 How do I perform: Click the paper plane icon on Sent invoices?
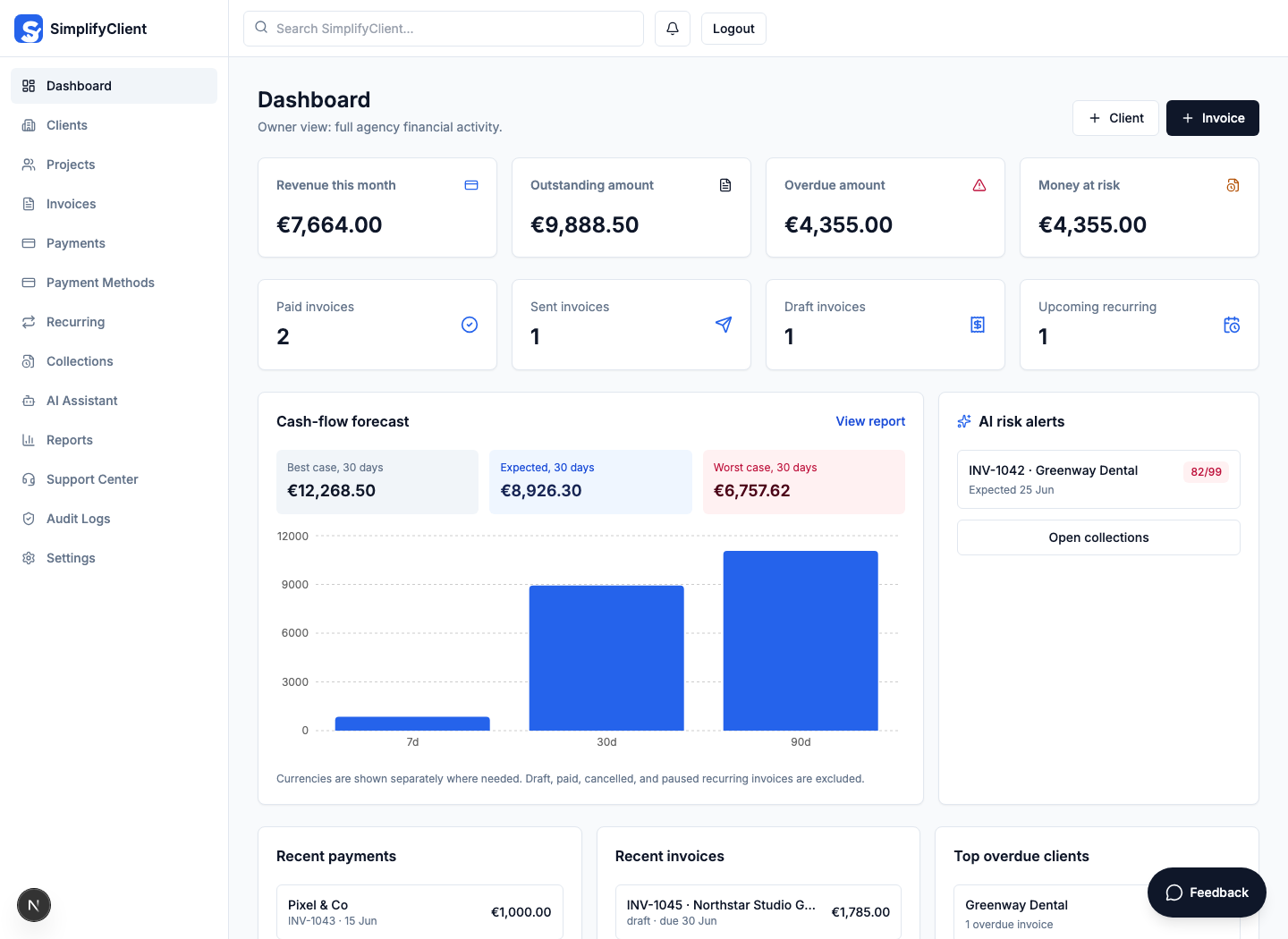[x=724, y=325]
